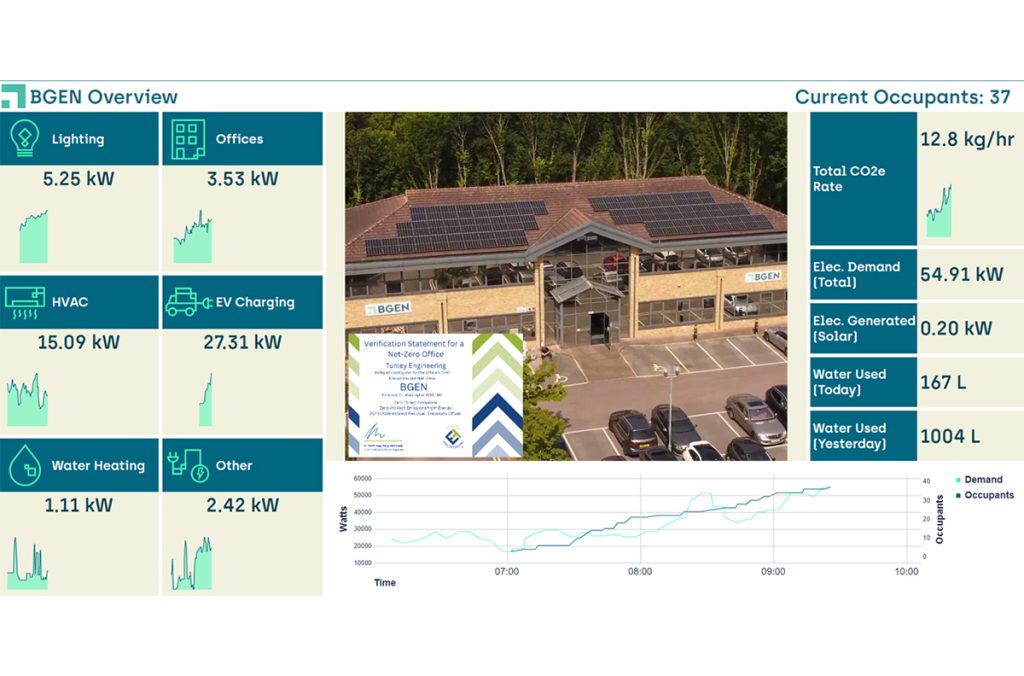Click the 1.11 kW water heating value
1024x676 pixels.
(78, 505)
